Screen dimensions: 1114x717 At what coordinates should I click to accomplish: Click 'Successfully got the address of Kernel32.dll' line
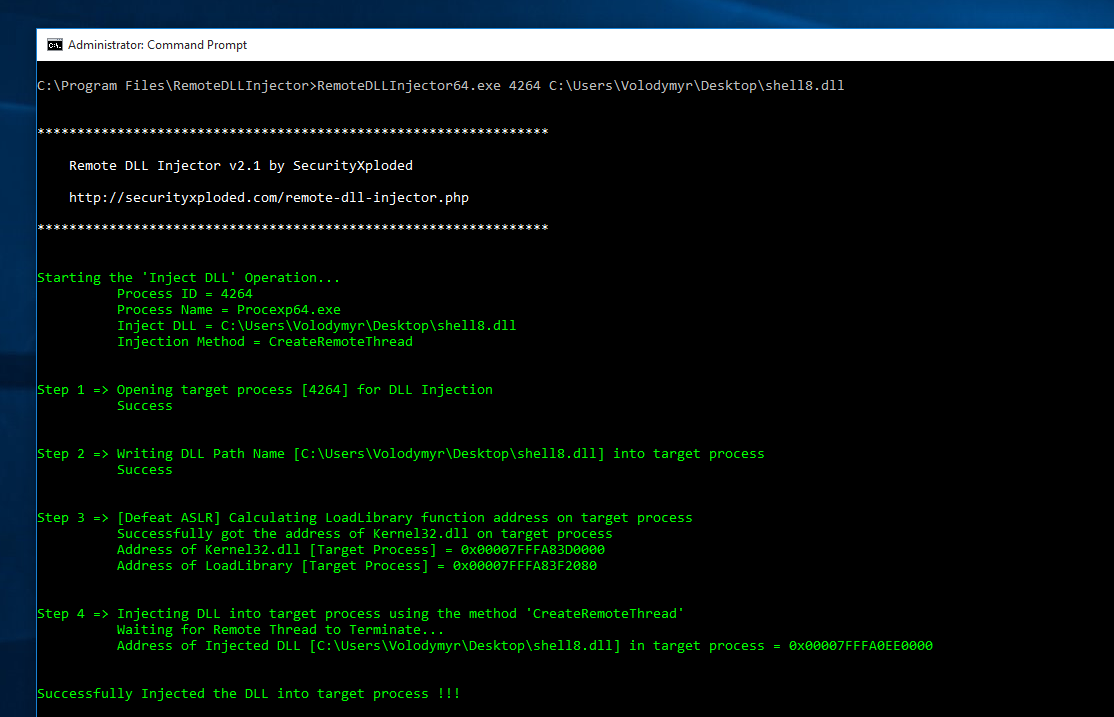pos(364,534)
